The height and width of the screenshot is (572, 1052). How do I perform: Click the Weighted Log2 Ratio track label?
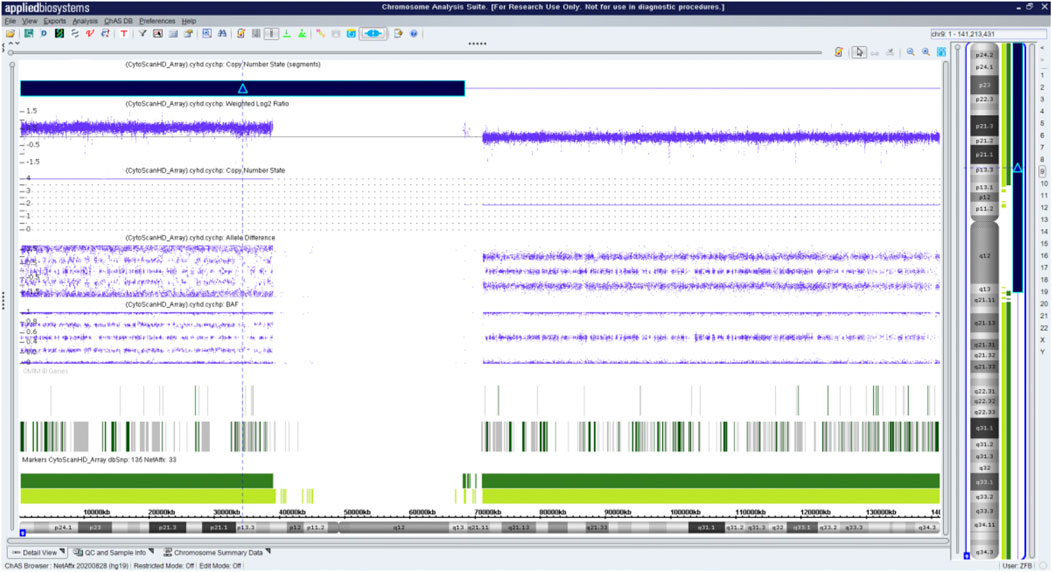[x=207, y=104]
